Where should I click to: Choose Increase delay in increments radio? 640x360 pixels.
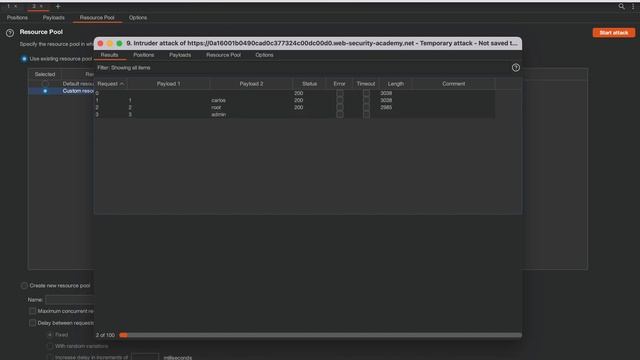pos(50,357)
